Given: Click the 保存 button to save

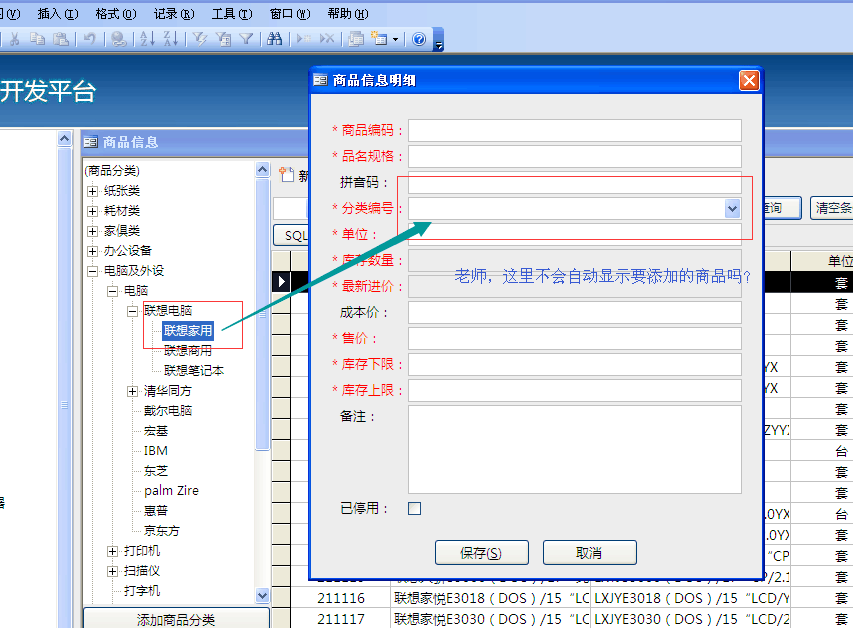Looking at the screenshot, I should coord(481,551).
